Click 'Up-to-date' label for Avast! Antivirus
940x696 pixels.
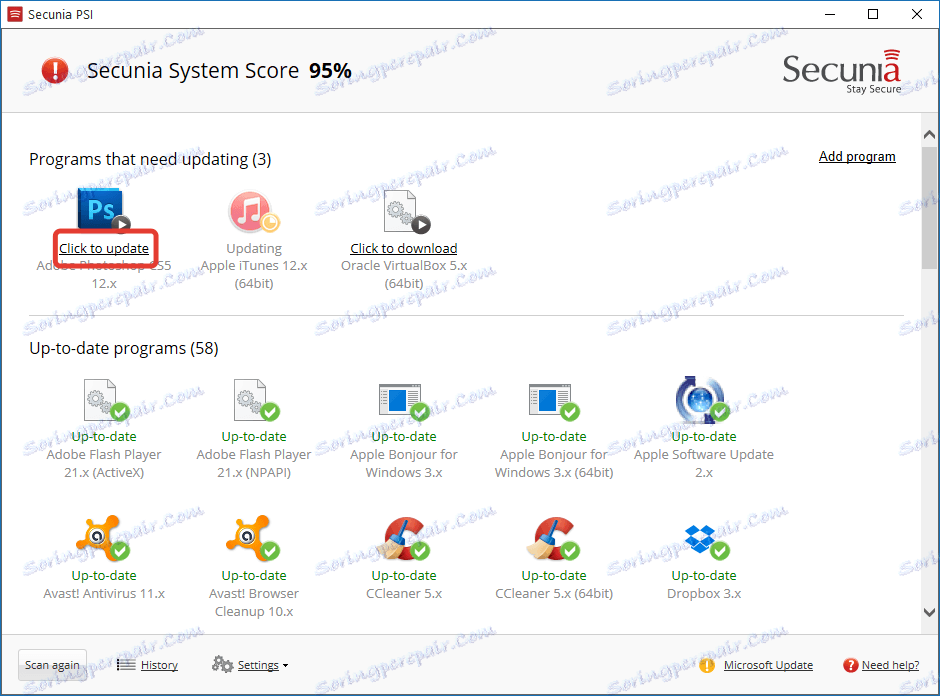click(x=104, y=576)
